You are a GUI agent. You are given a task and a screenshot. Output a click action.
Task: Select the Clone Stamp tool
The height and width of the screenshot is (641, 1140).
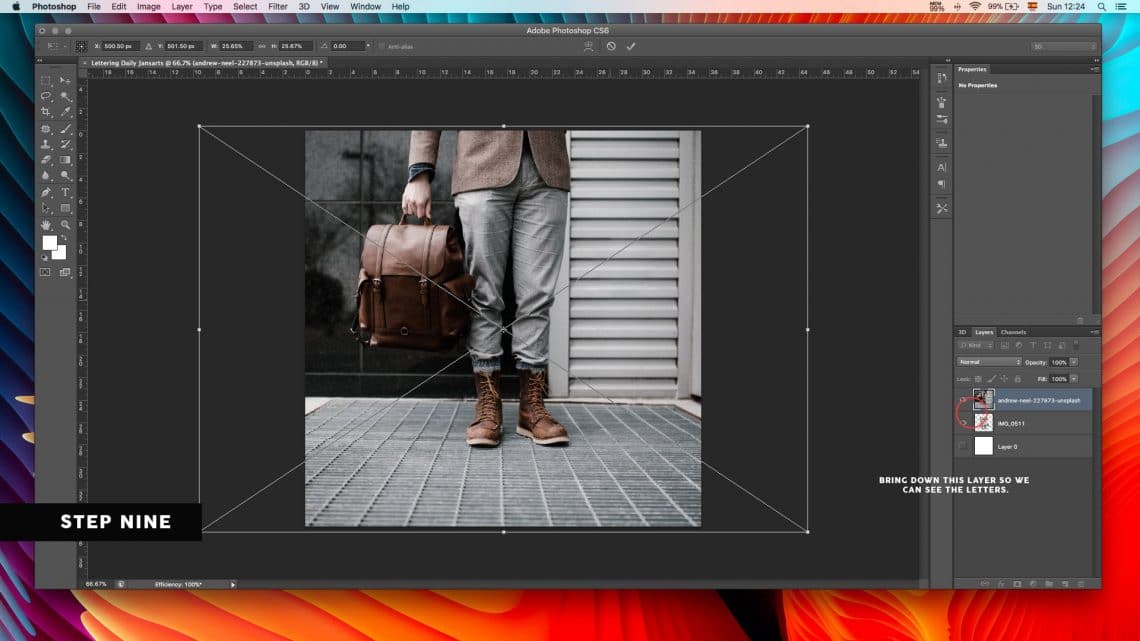click(46, 145)
